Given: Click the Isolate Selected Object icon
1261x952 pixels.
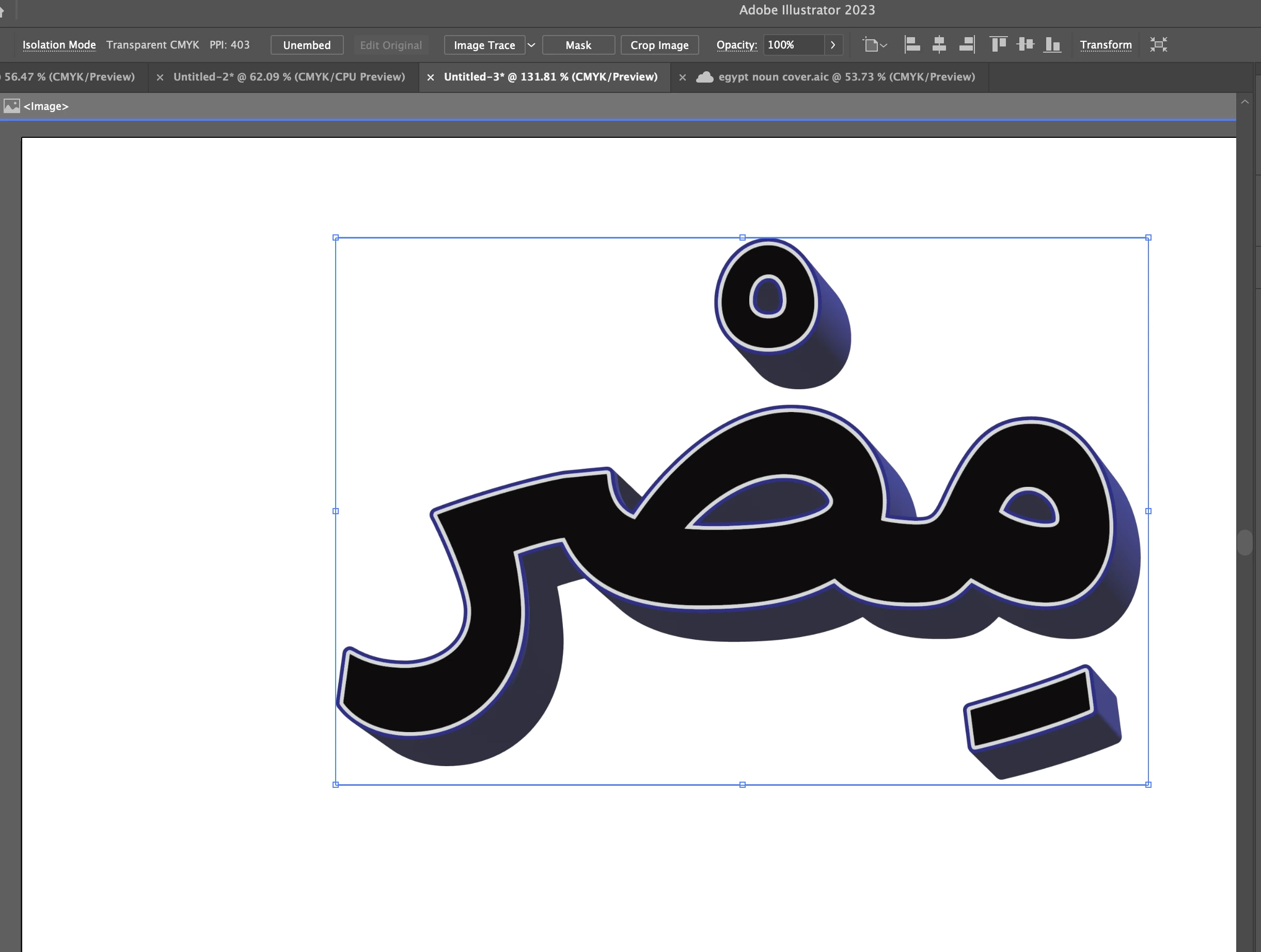Looking at the screenshot, I should (1158, 44).
